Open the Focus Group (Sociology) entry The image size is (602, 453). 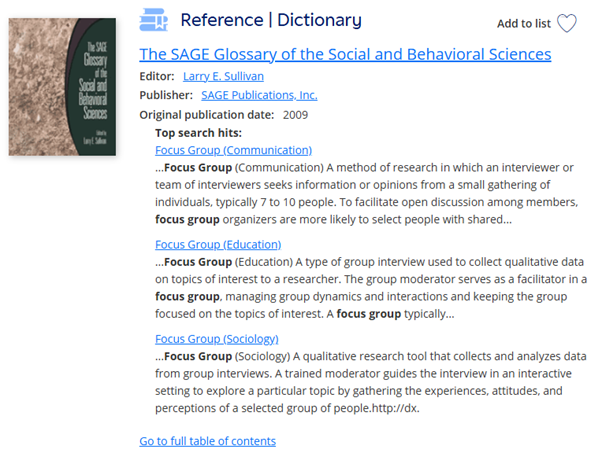[x=218, y=338]
